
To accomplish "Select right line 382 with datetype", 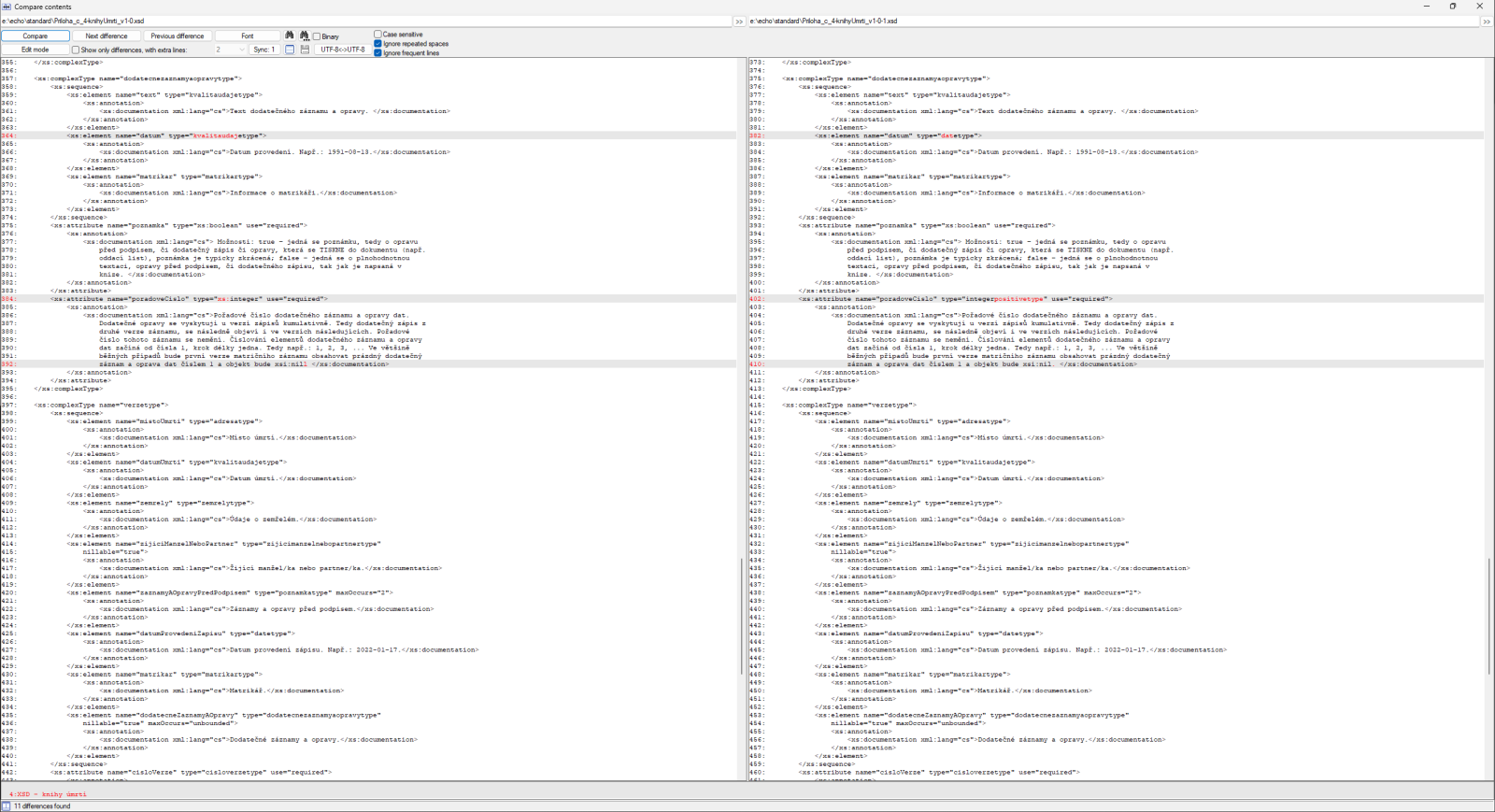I will click(x=1116, y=135).
